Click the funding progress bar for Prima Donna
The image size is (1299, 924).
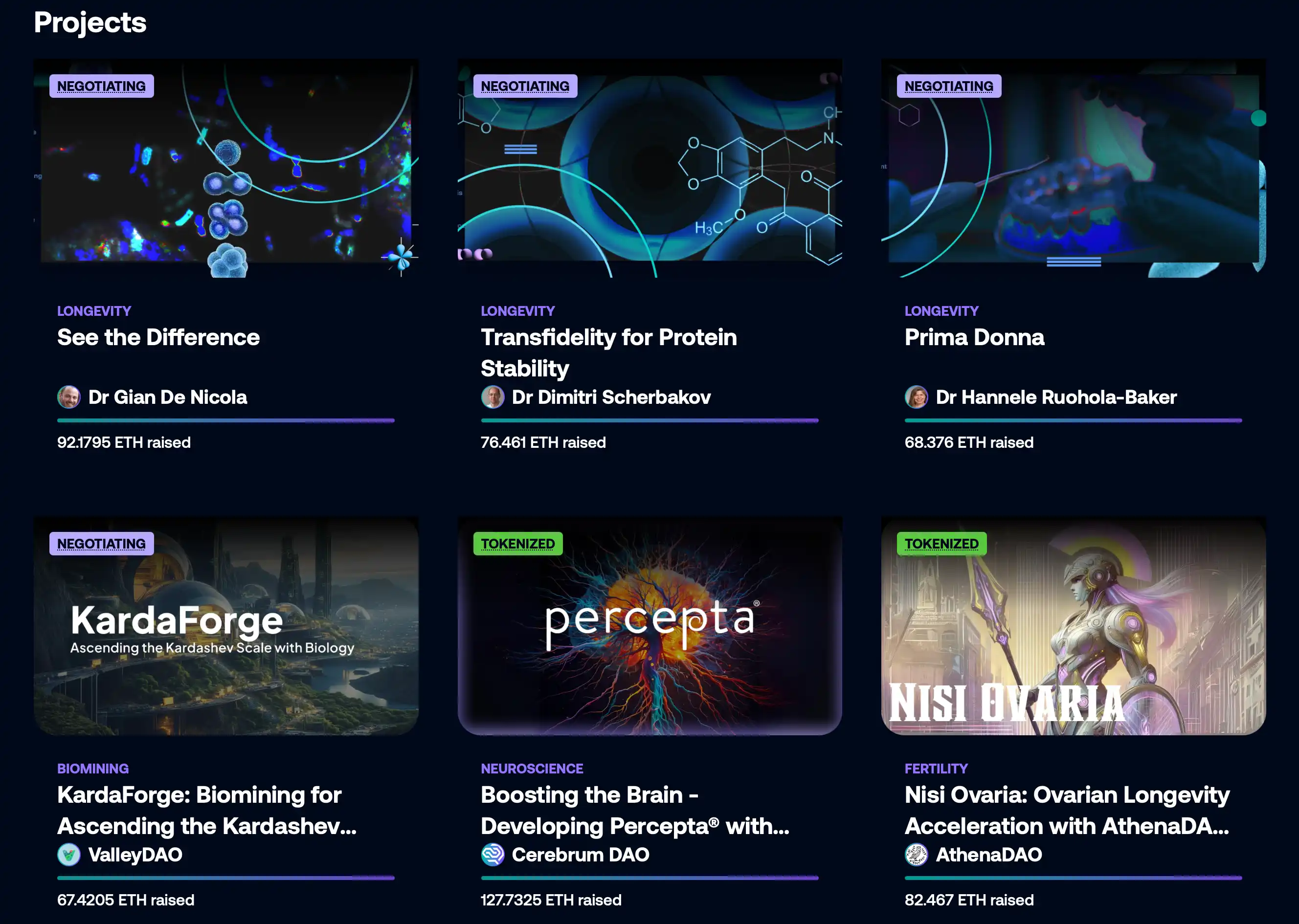point(1073,420)
